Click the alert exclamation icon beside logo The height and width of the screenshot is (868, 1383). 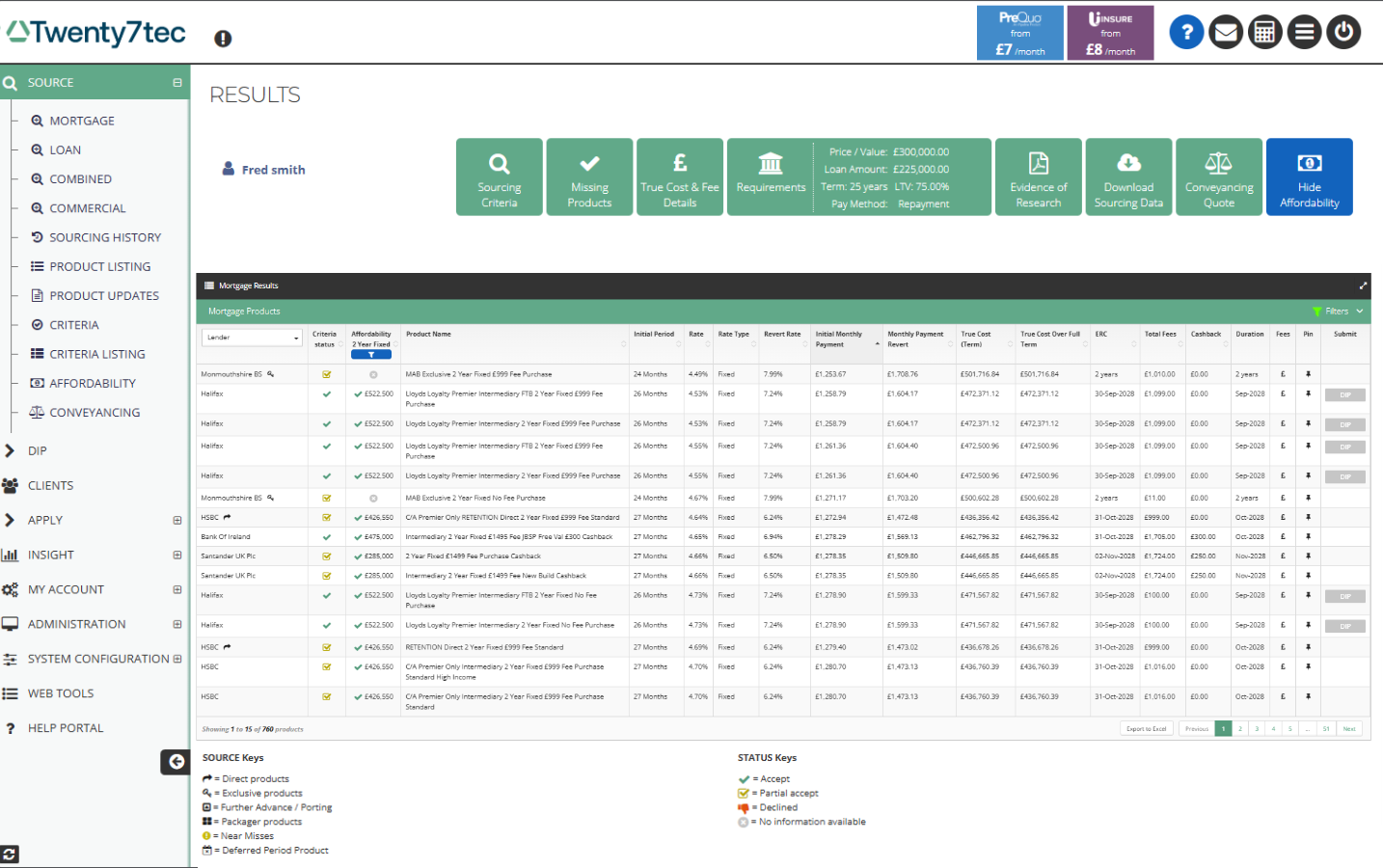[223, 39]
